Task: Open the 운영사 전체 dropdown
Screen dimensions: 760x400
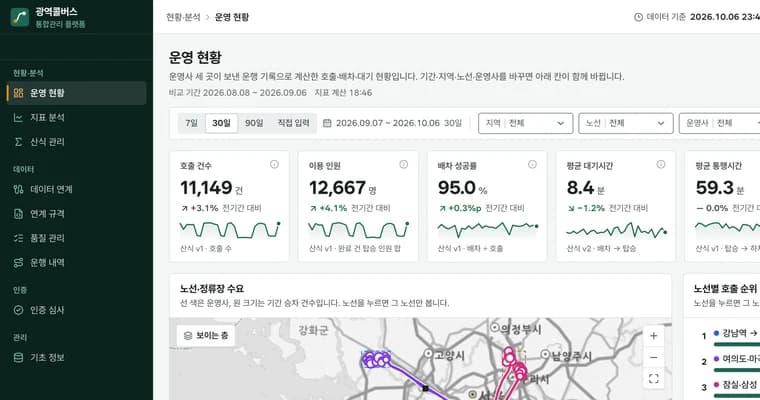Action: 719,123
